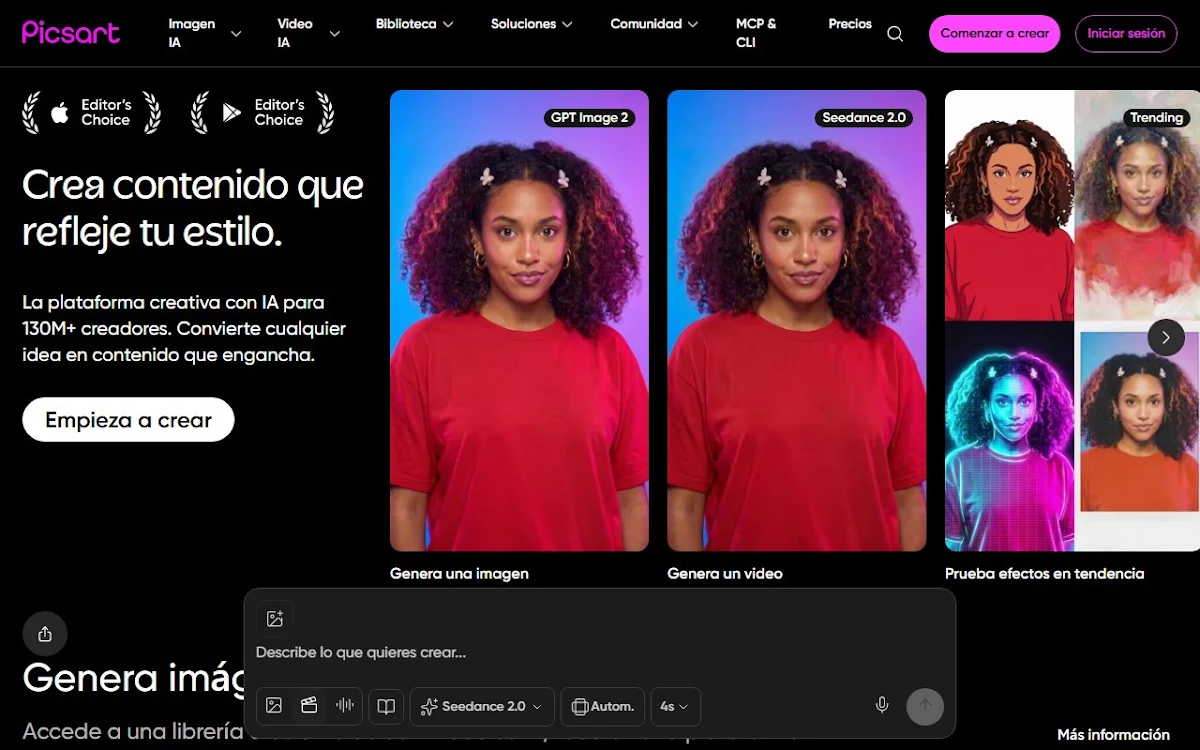Activate the microphone voice input

882,705
